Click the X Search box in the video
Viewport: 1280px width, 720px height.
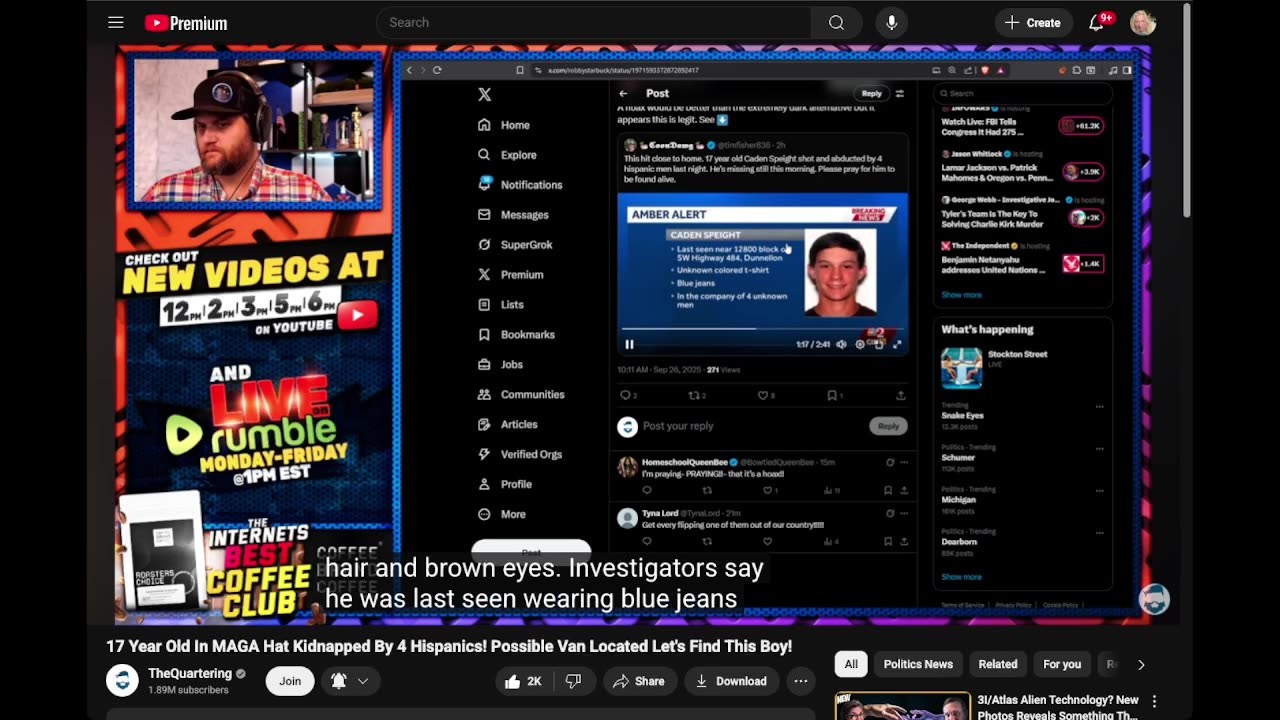[1023, 93]
